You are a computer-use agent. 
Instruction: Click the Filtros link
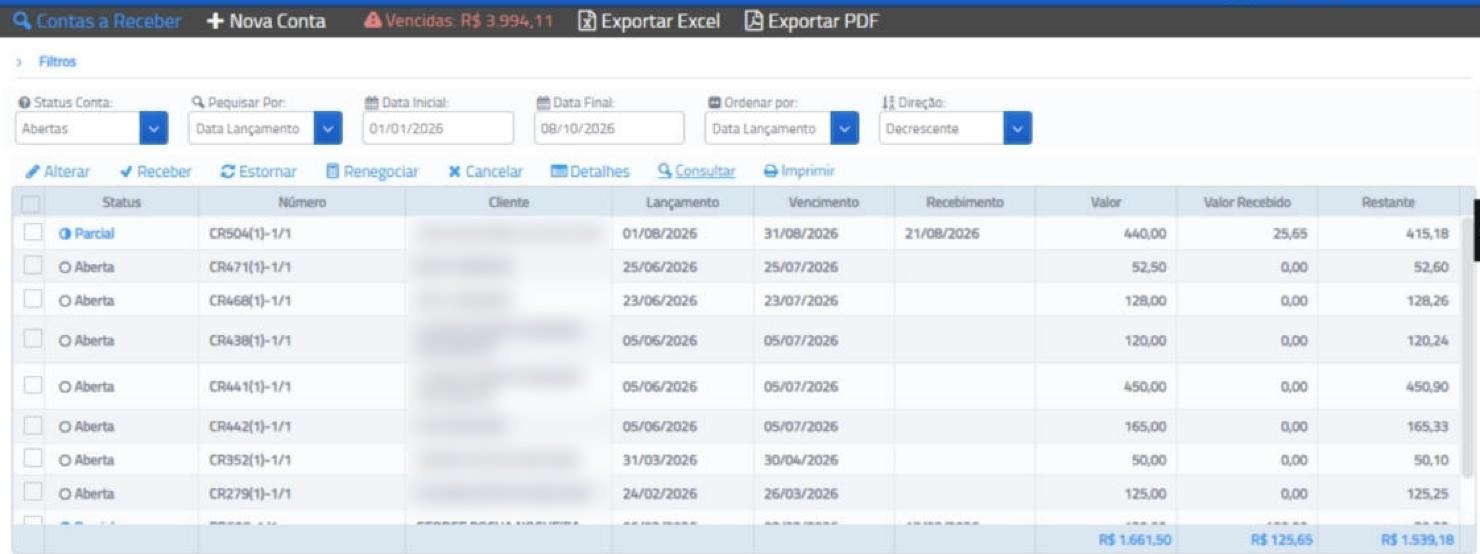tap(57, 62)
